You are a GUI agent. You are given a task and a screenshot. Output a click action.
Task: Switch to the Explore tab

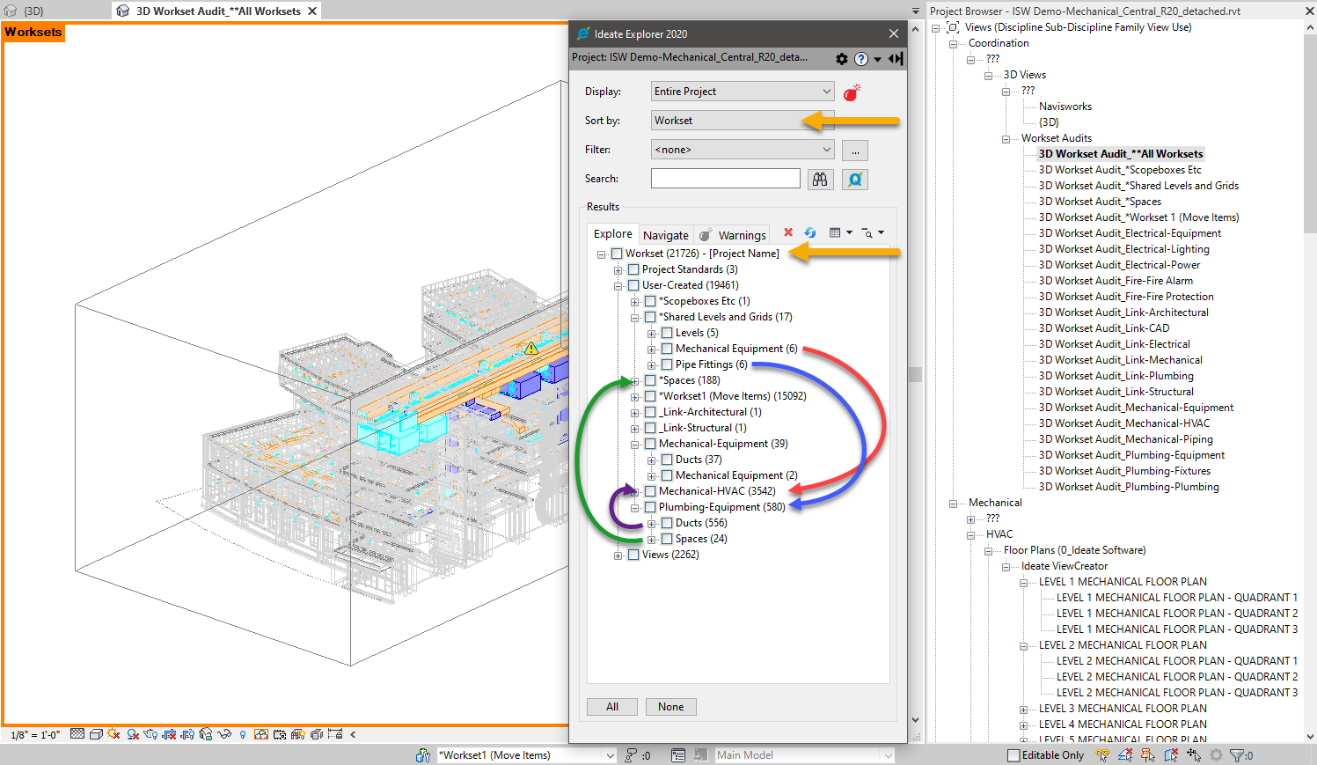tap(613, 234)
